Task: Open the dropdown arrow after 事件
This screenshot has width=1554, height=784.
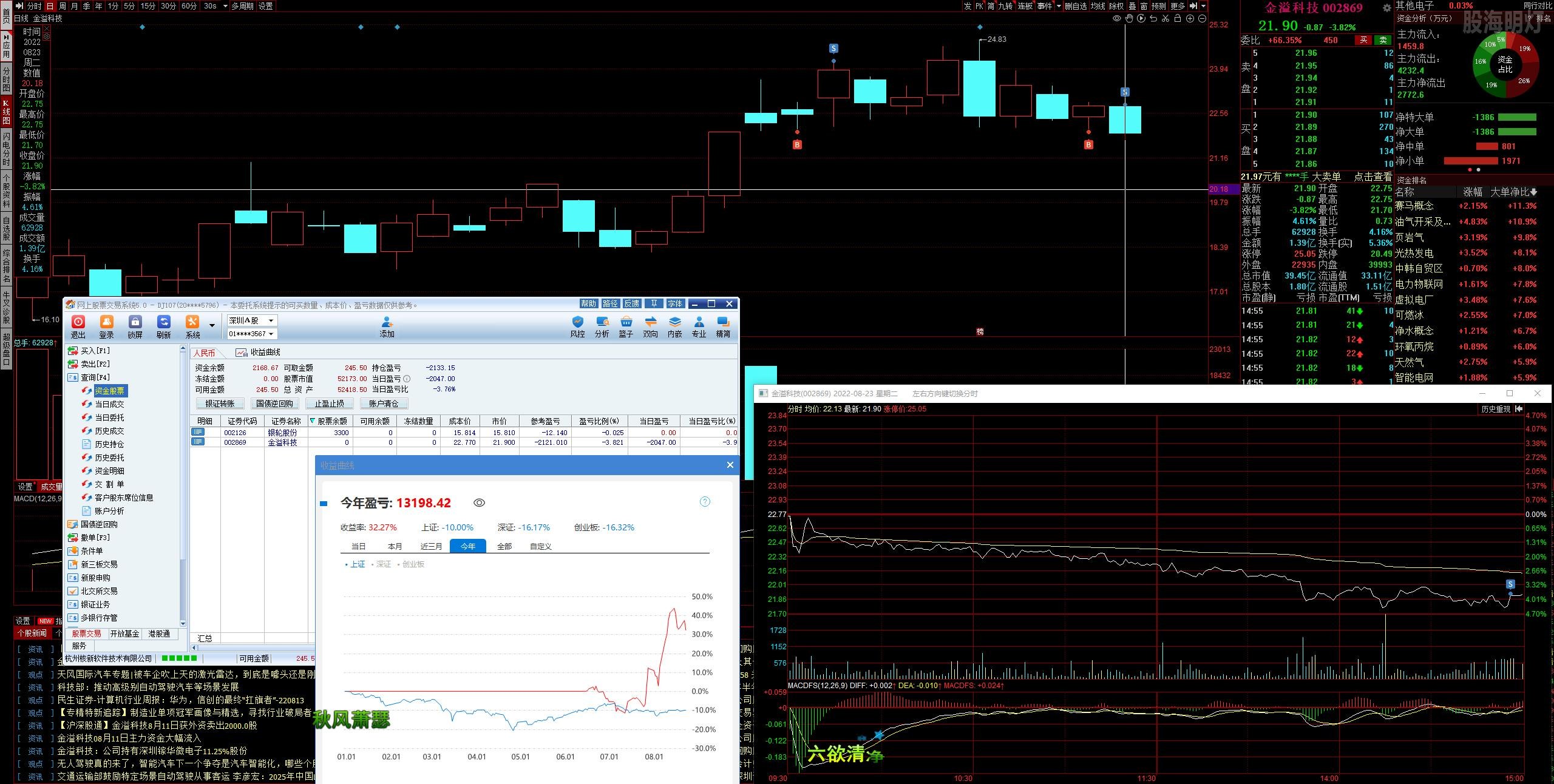Action: 1059,6
